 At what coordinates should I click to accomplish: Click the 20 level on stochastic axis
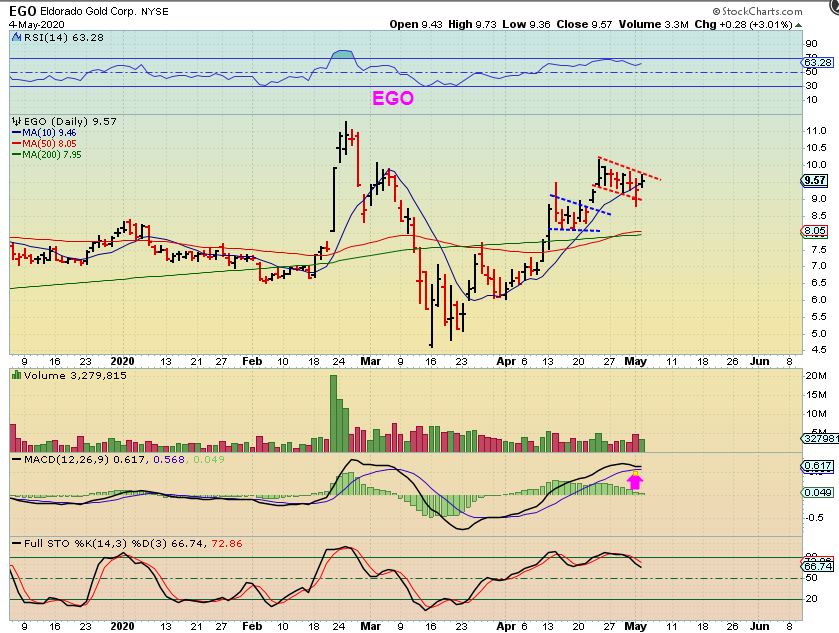coord(812,599)
